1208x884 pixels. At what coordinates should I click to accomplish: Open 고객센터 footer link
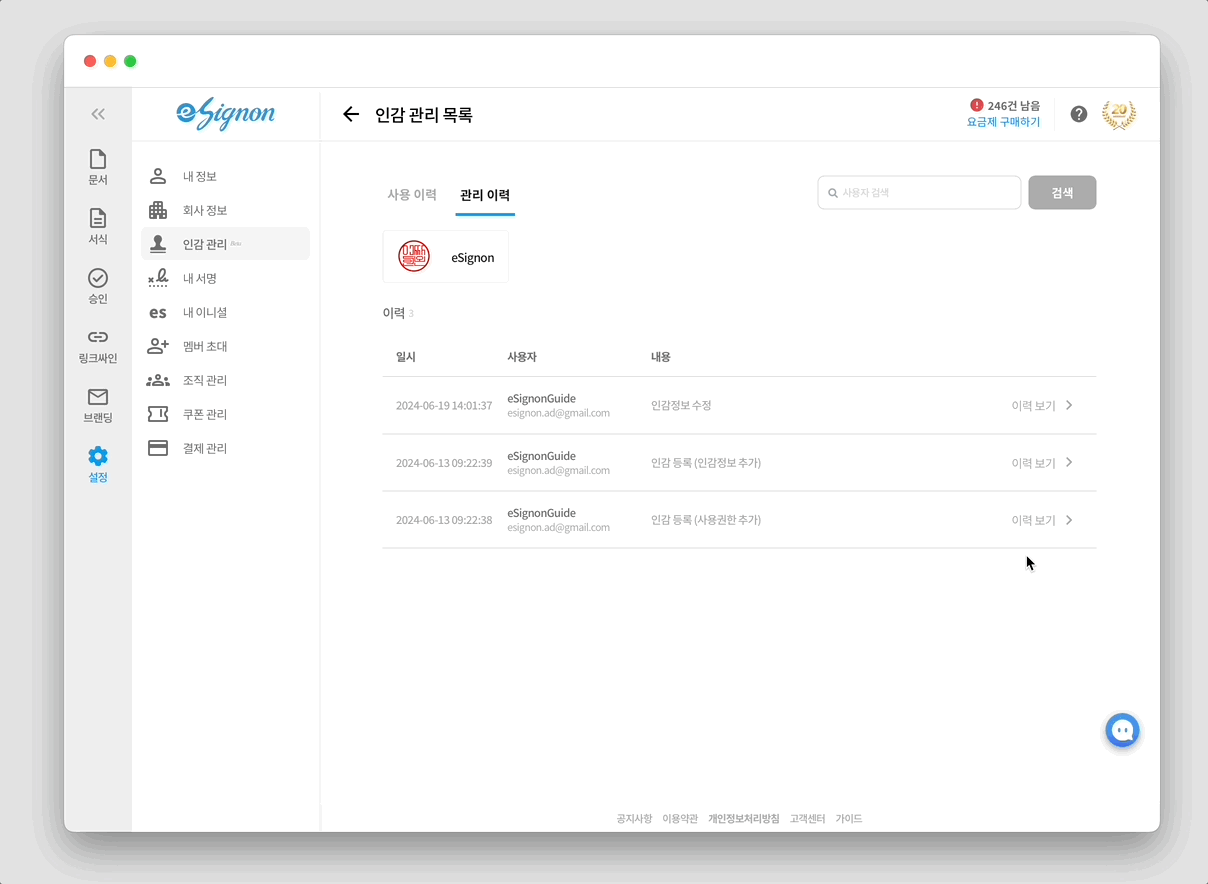pos(807,818)
